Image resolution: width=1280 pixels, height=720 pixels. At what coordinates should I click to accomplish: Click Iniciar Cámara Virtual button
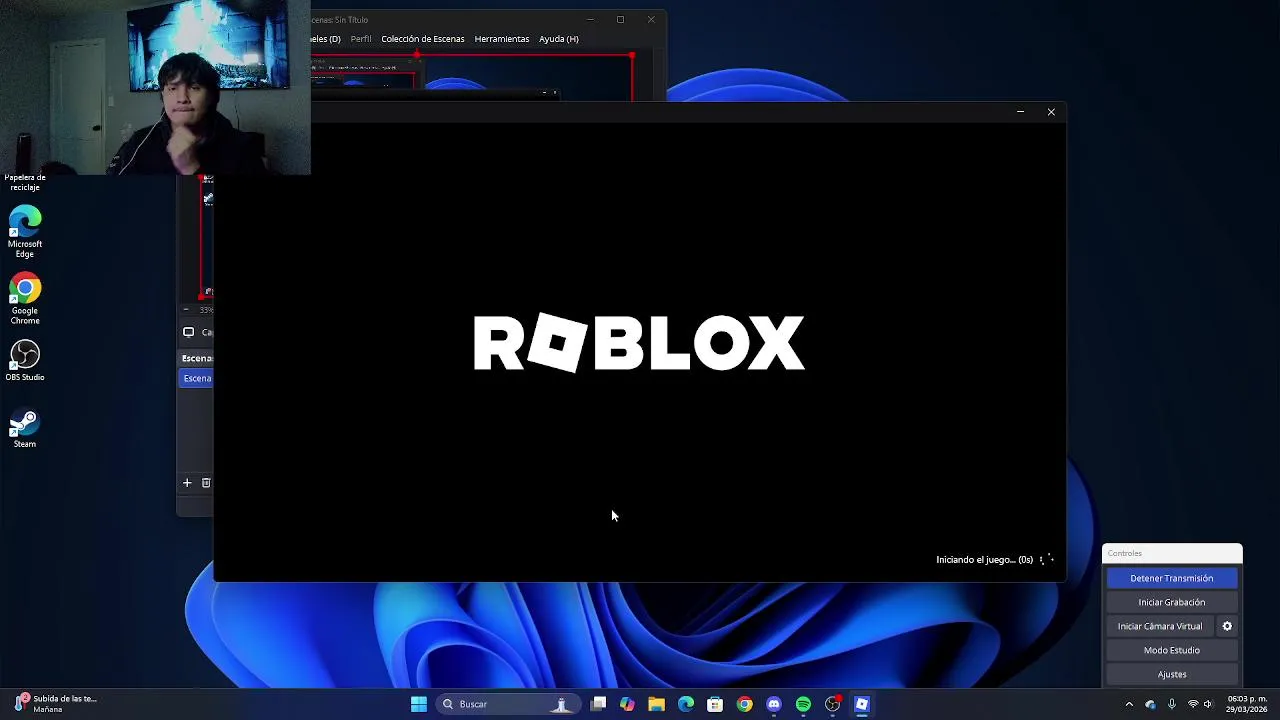click(x=1160, y=626)
